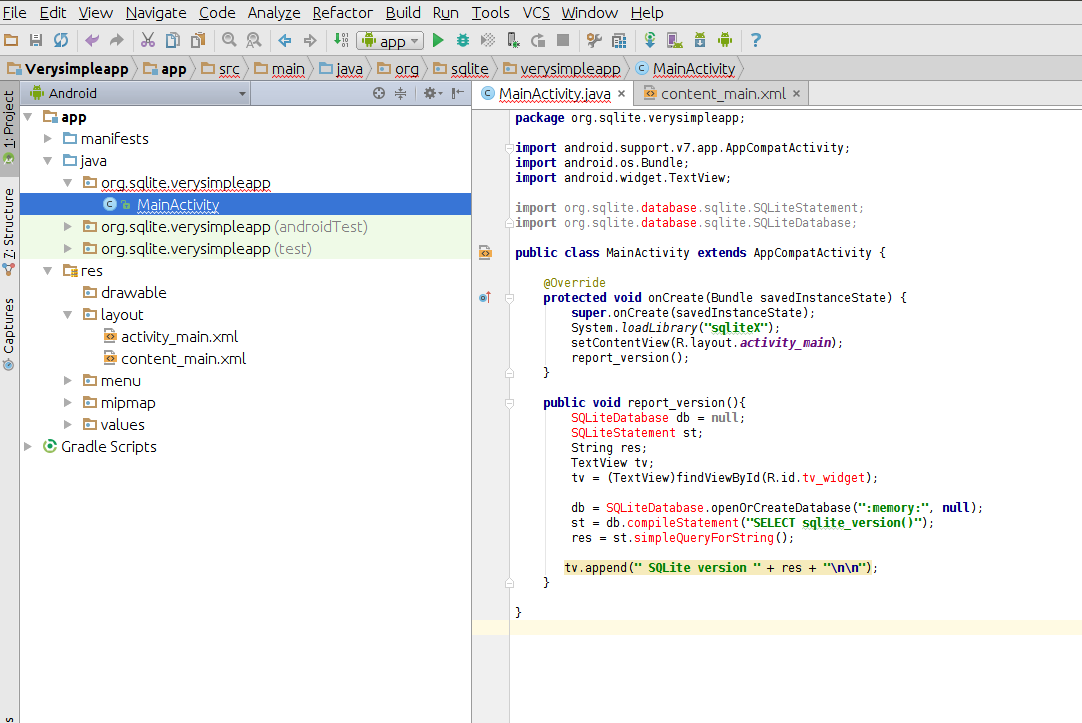Screen dimensions: 1082x723
Task: Switch to the content_main.xml tab
Action: coord(722,94)
